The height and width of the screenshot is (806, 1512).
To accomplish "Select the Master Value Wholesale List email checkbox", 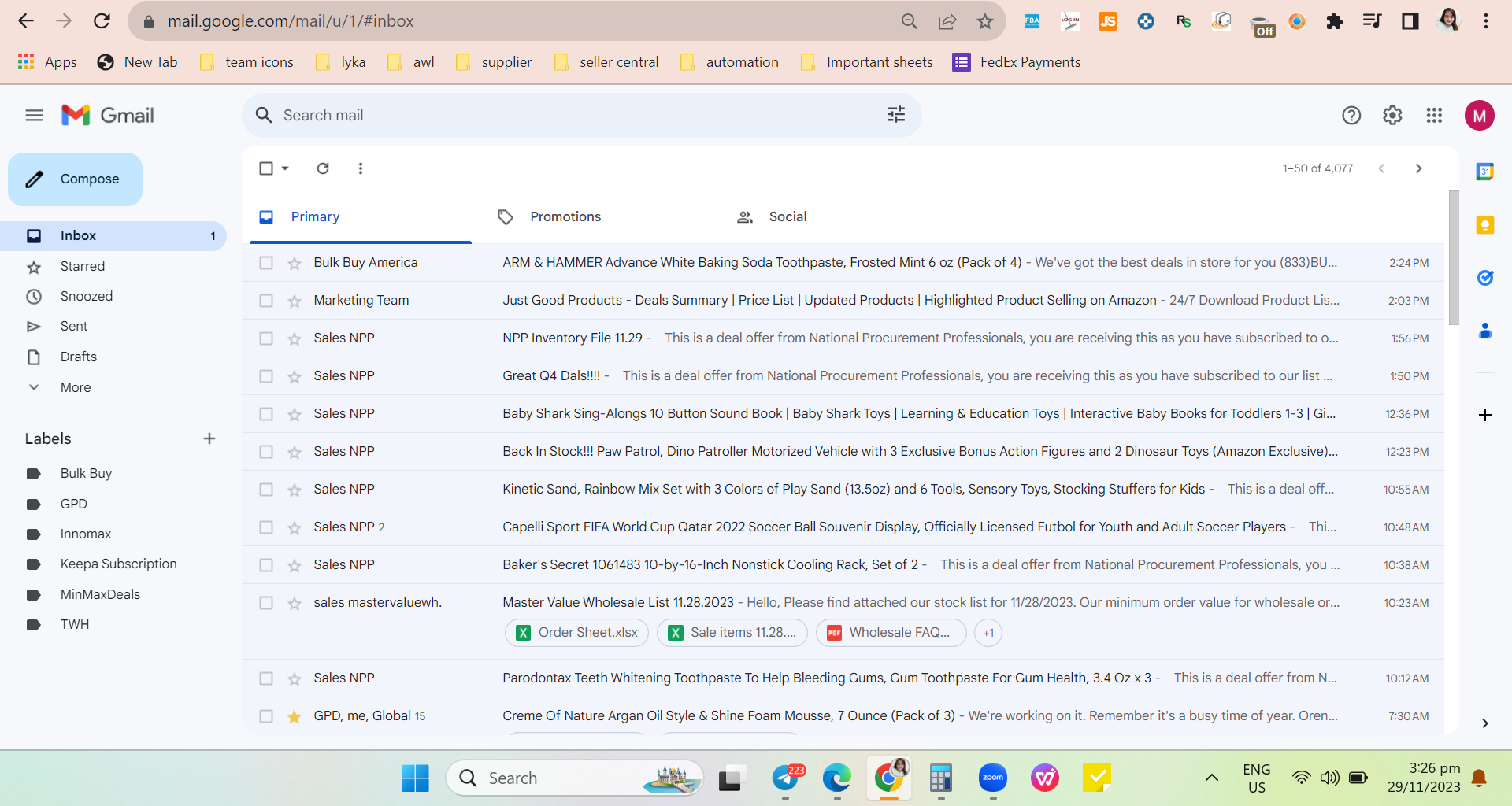I will tap(266, 603).
